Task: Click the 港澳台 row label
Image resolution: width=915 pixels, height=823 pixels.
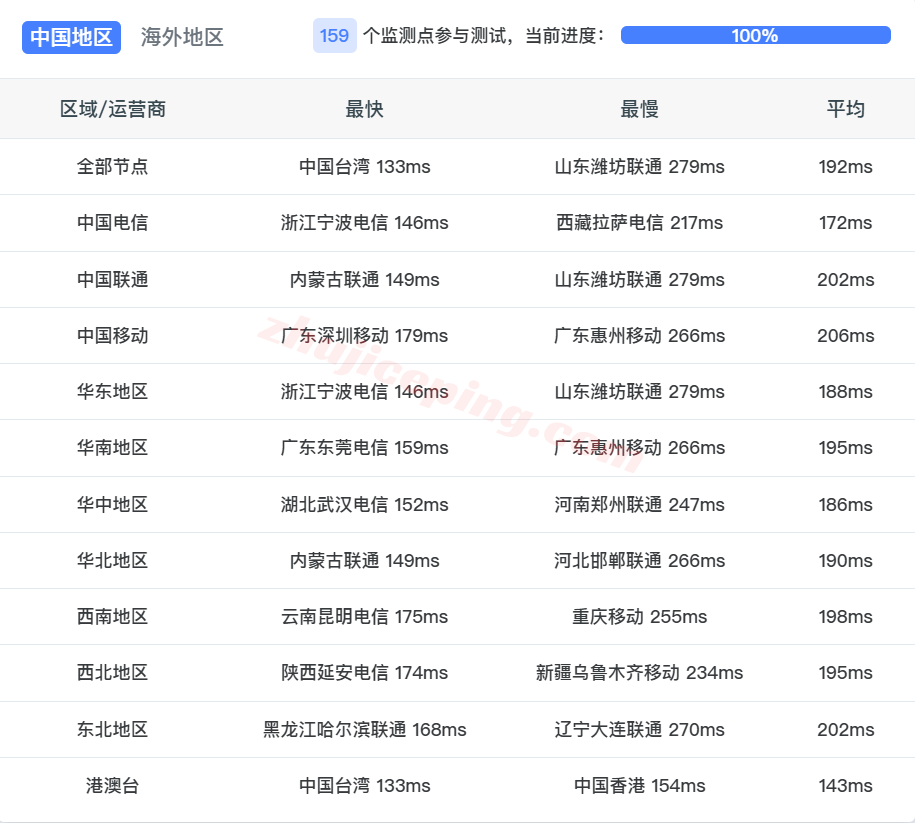Action: (111, 786)
